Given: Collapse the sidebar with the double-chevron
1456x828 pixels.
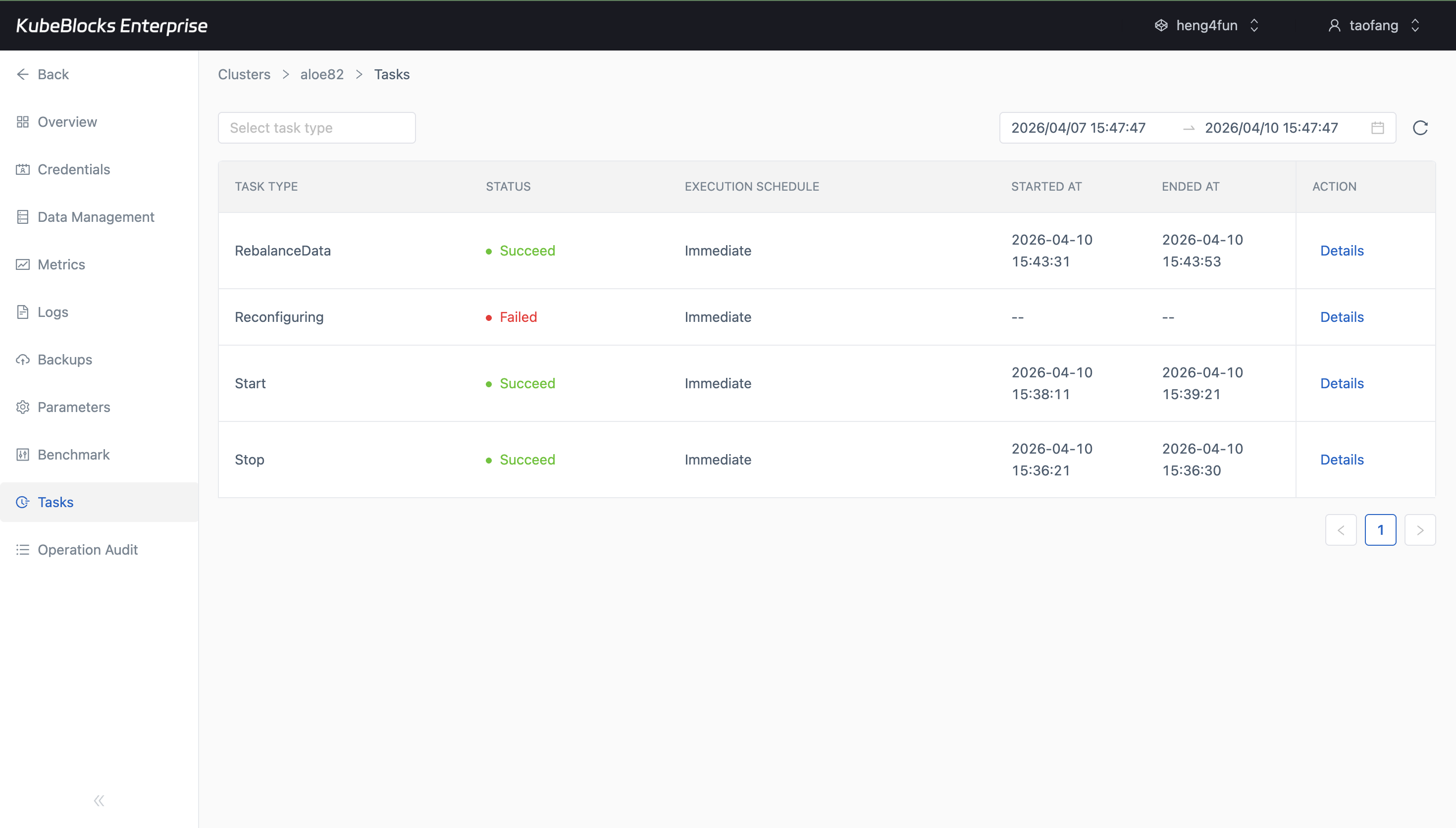Looking at the screenshot, I should 99,800.
